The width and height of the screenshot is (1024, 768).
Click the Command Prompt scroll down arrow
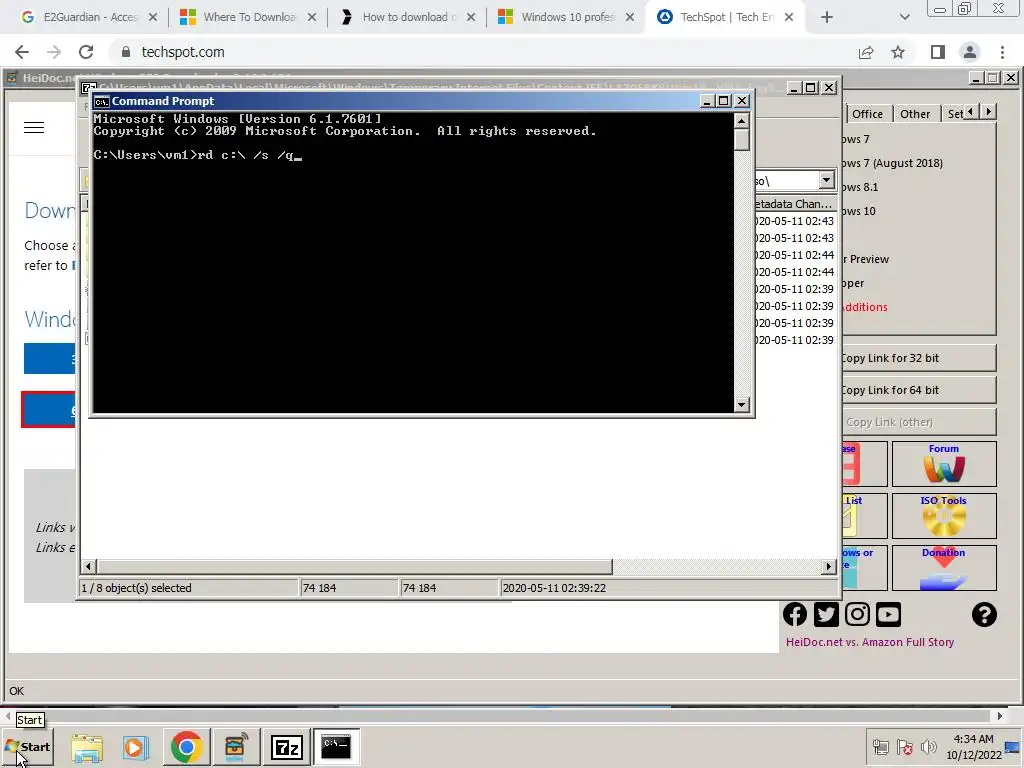(x=741, y=405)
